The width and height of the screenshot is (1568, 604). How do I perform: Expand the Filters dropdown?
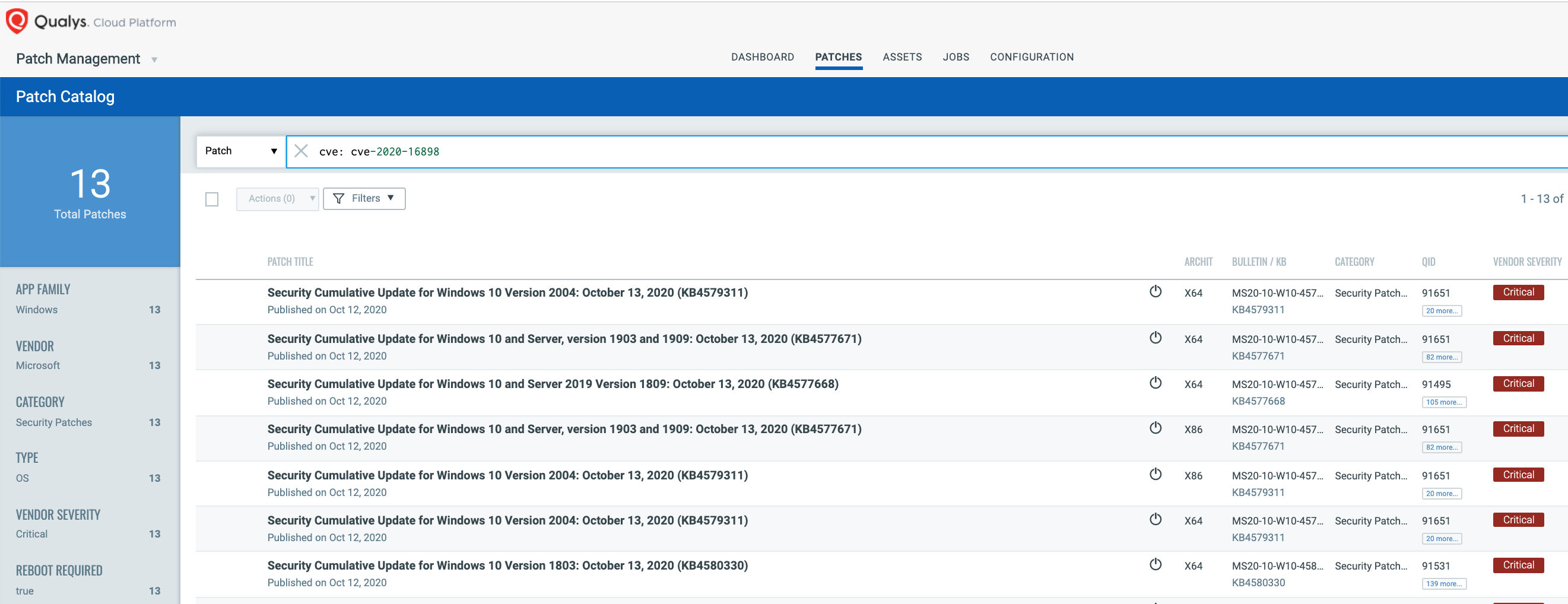point(364,198)
